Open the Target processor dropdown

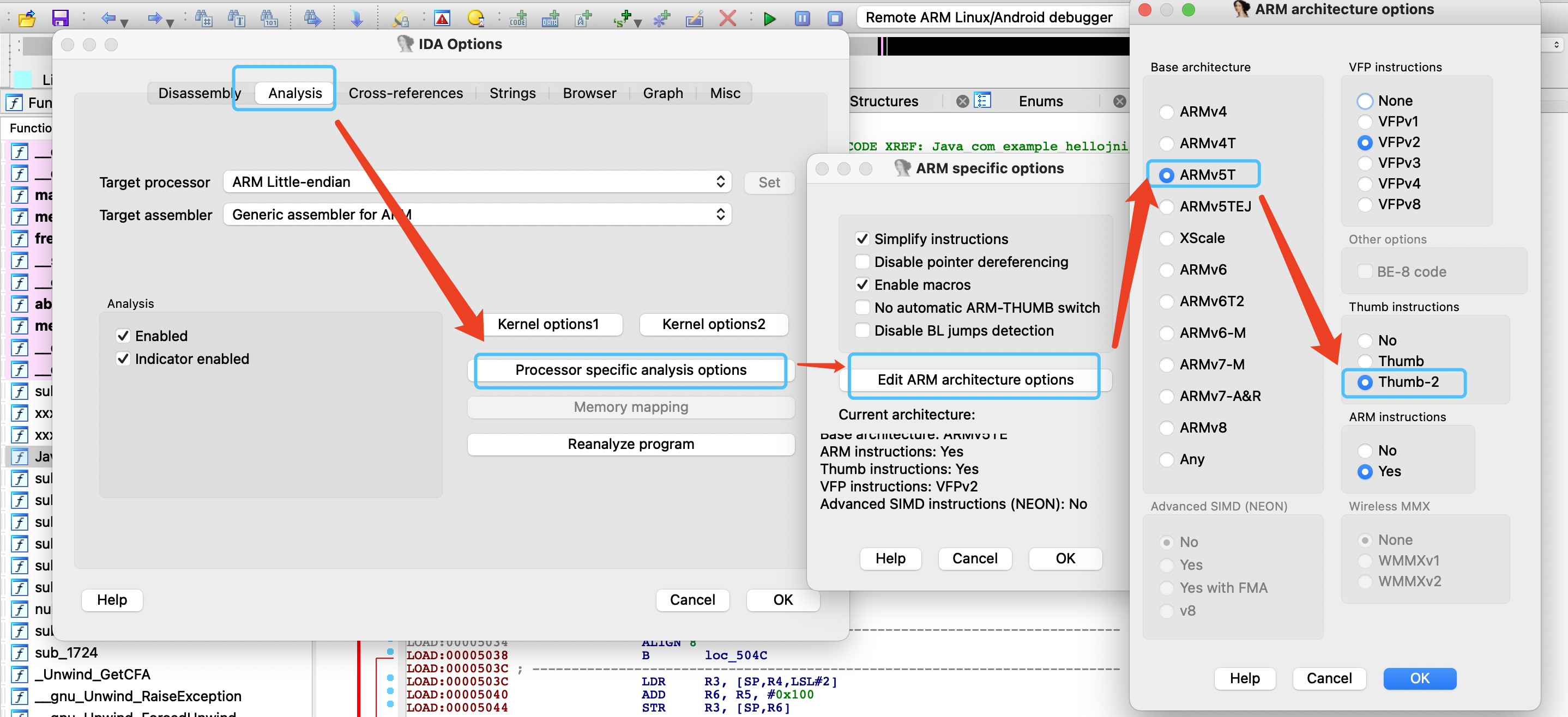pyautogui.click(x=477, y=182)
